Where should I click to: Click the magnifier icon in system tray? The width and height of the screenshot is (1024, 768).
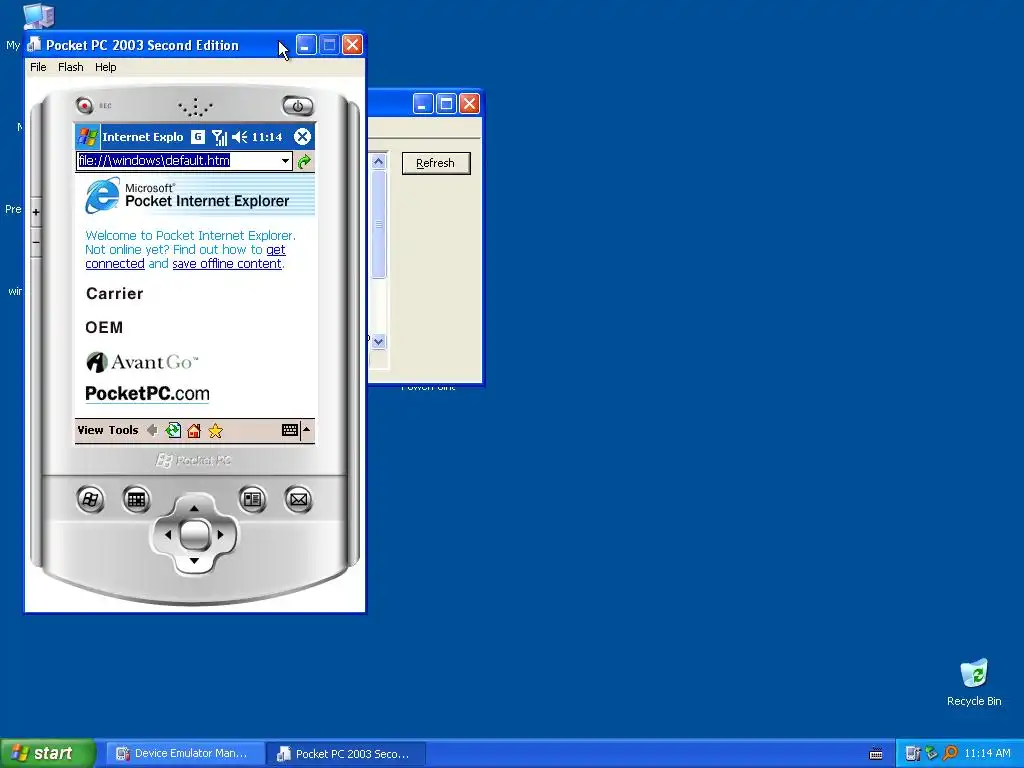click(950, 753)
